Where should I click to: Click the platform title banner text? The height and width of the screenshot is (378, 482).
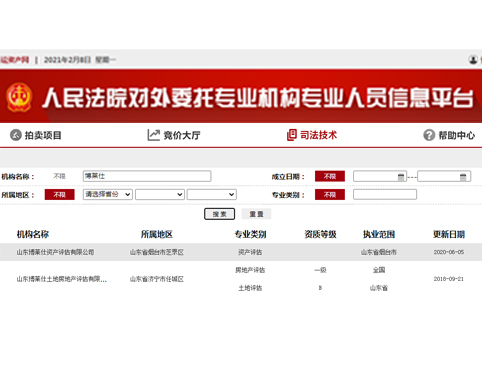(258, 98)
